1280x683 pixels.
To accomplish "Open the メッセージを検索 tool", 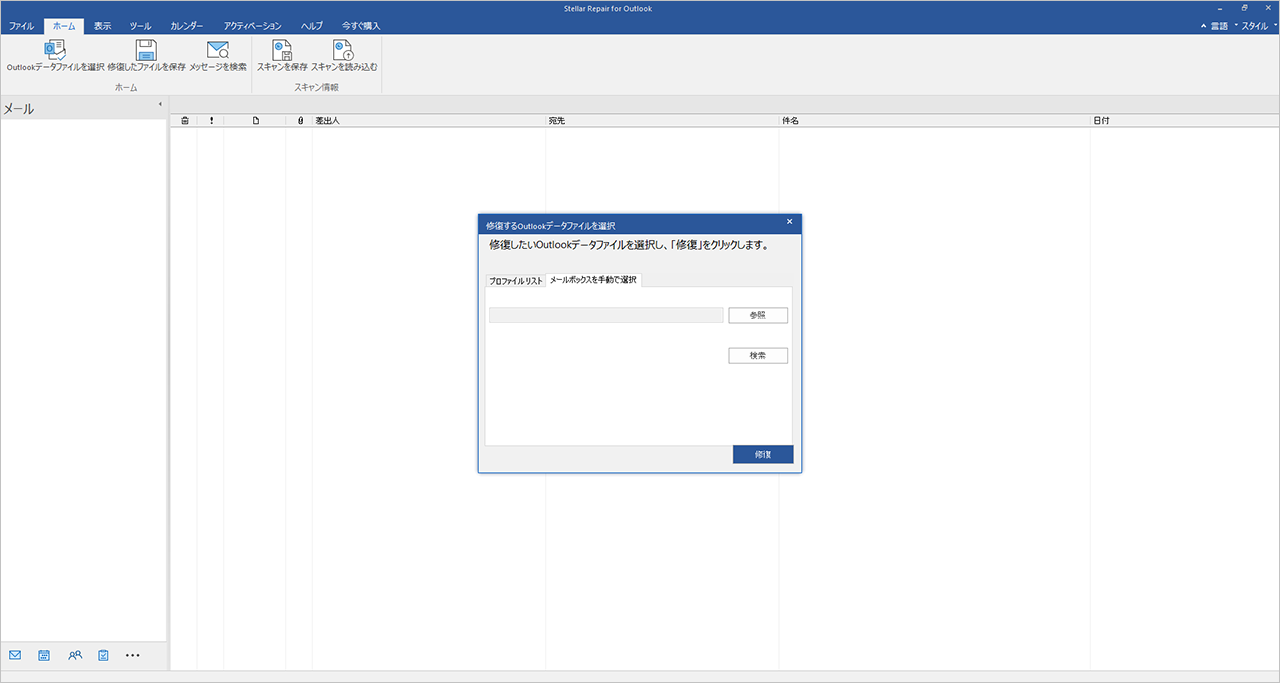I will point(218,57).
